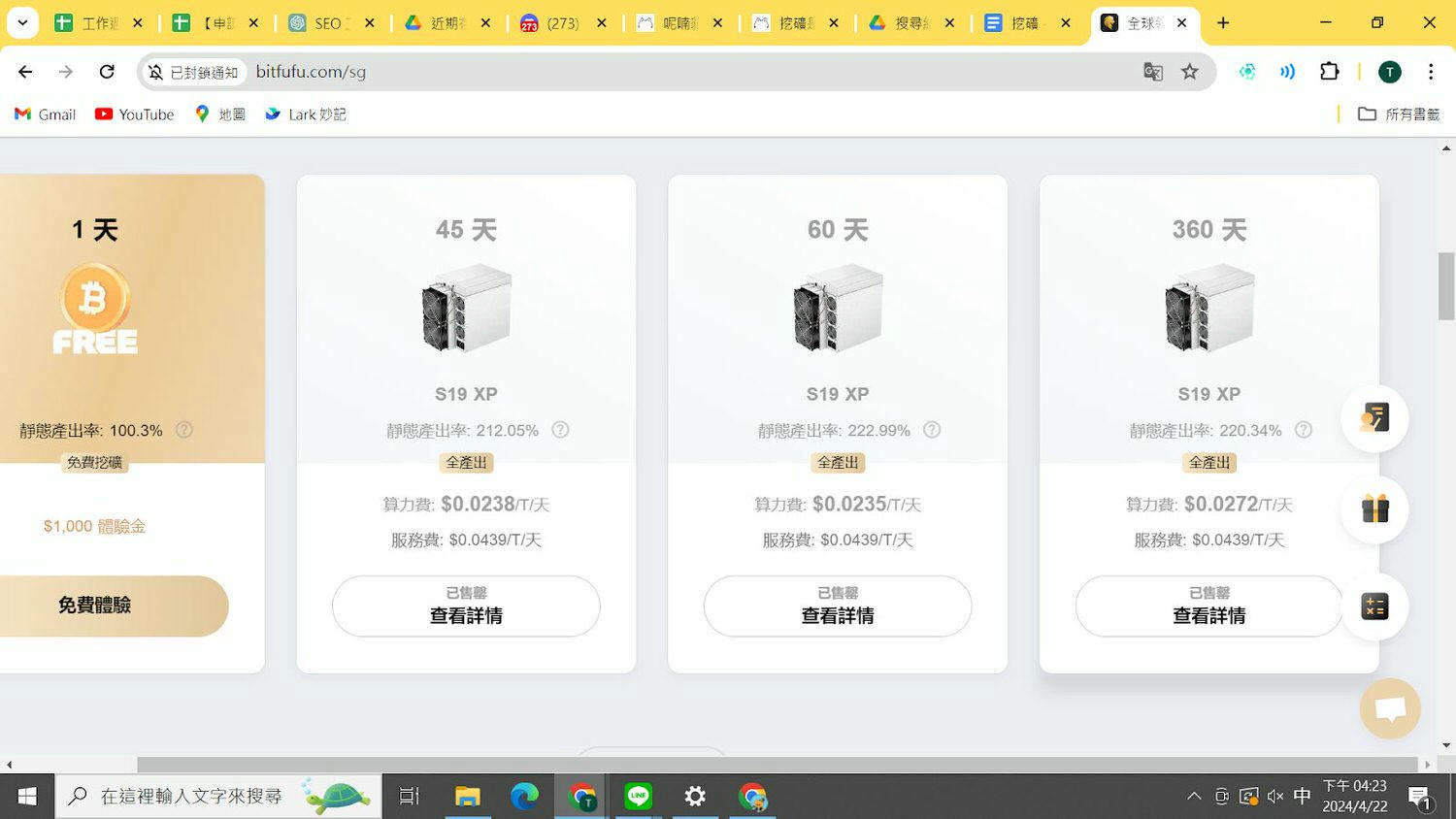Click the Google Translate icon in address bar

pyautogui.click(x=1153, y=72)
